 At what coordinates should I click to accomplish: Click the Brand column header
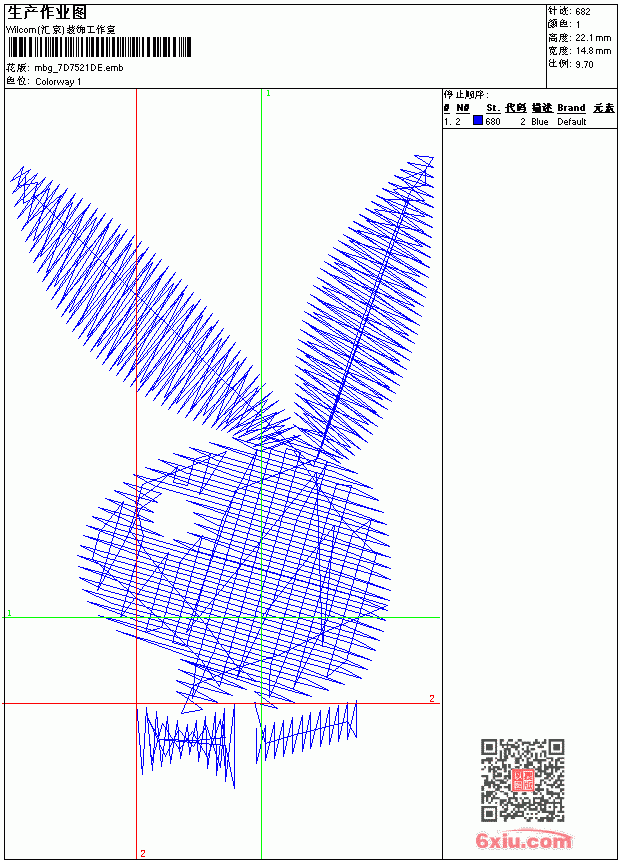[x=571, y=108]
